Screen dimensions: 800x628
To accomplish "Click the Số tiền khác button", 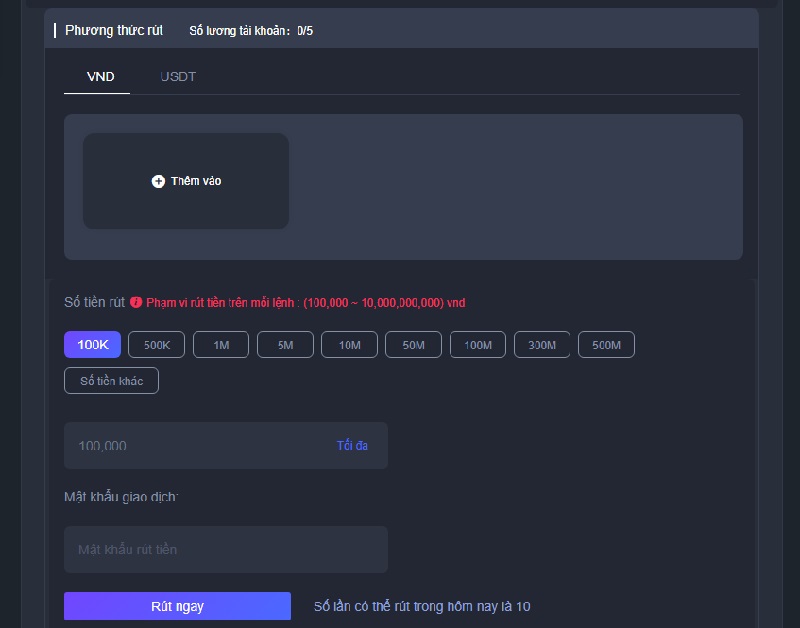I will 111,381.
